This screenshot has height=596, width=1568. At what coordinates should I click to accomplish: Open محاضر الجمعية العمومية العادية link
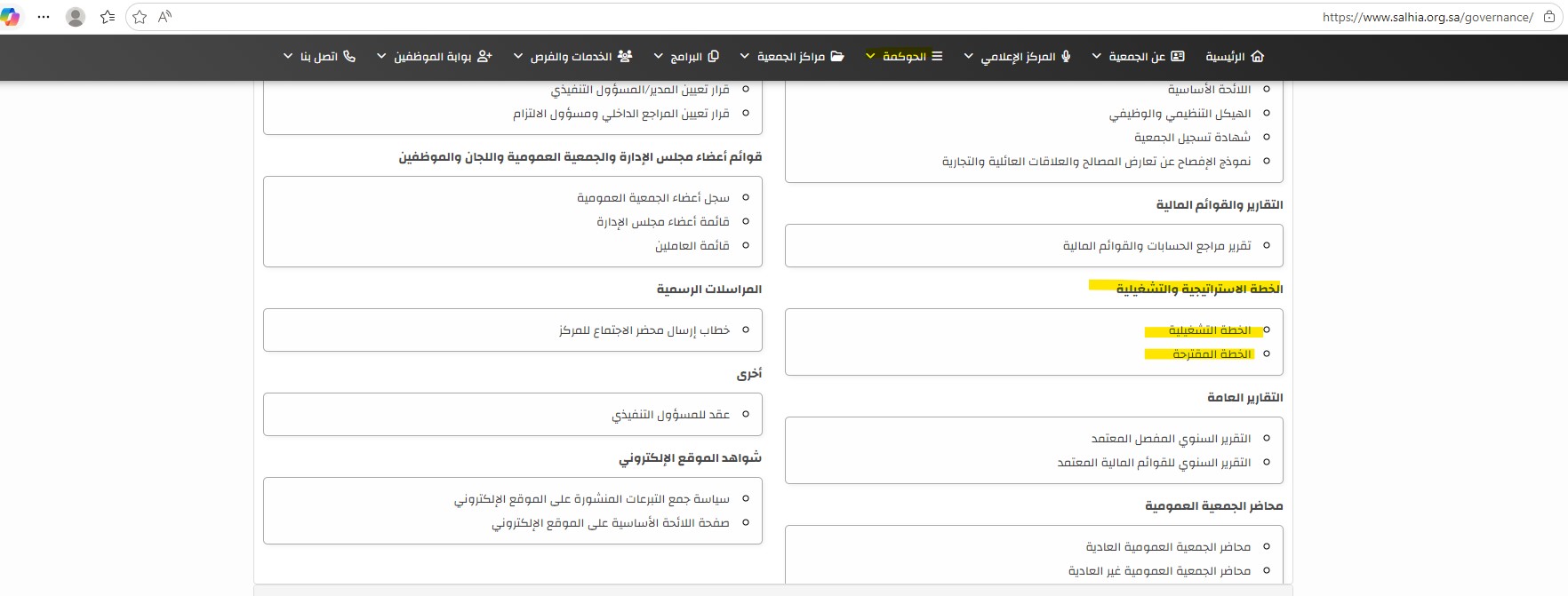click(x=1168, y=547)
